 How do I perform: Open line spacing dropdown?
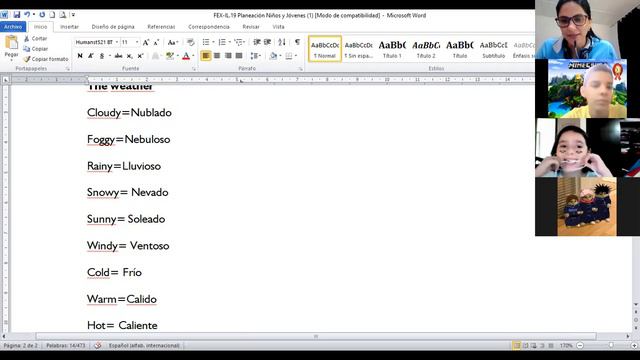256,56
